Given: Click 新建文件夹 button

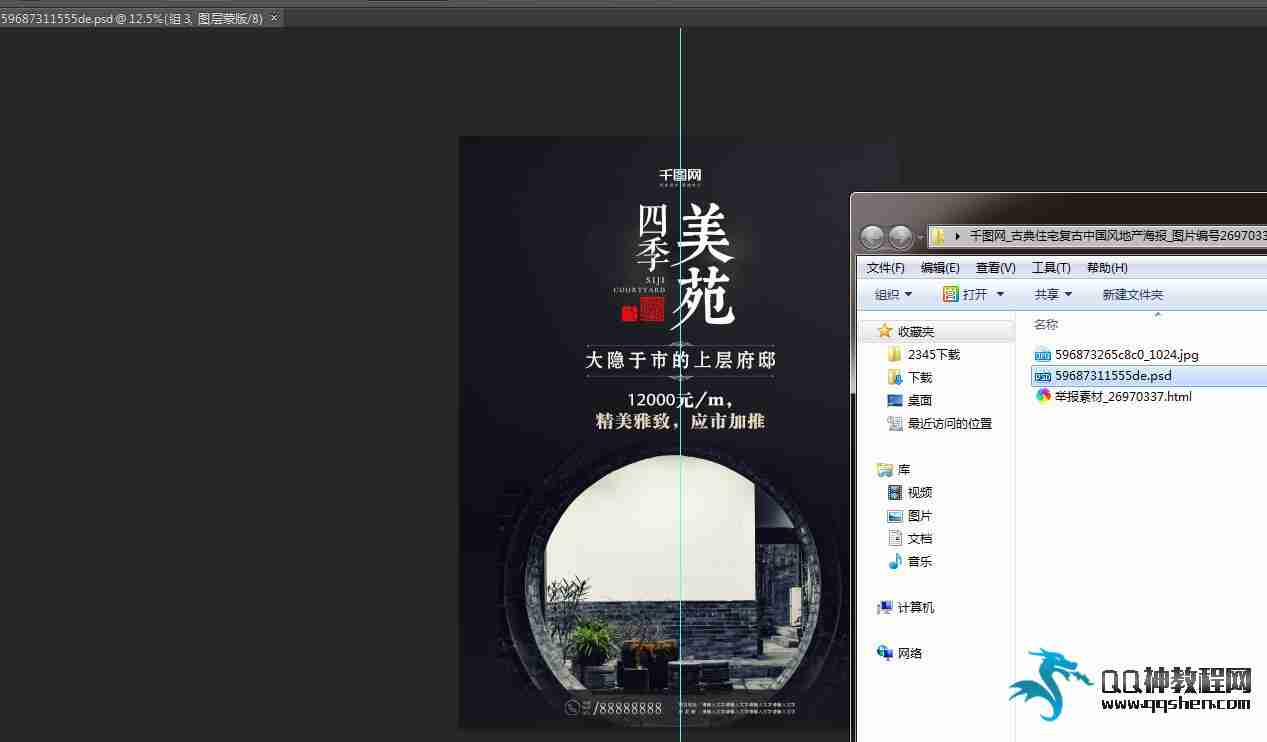Looking at the screenshot, I should 1133,294.
